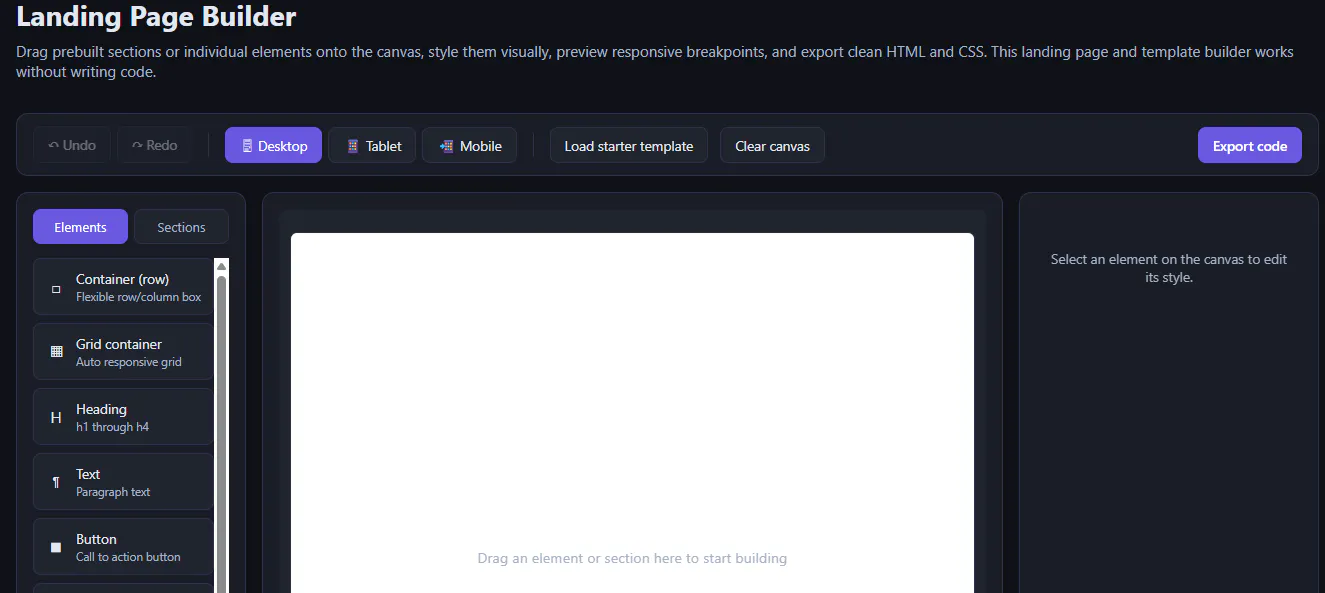Pick the Grid container element
Image resolution: width=1325 pixels, height=593 pixels.
click(123, 352)
